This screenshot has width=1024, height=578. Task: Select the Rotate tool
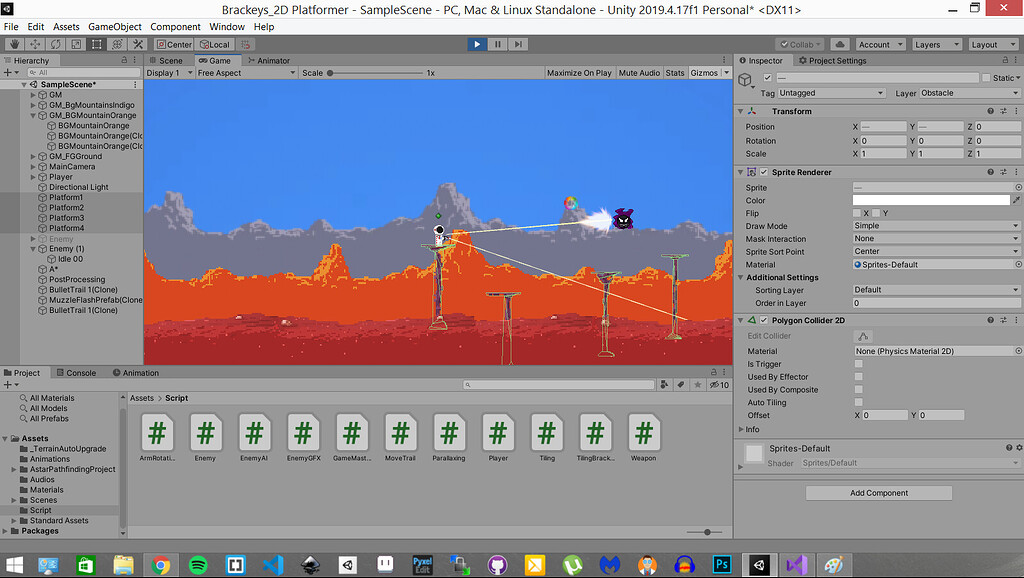tap(56, 44)
